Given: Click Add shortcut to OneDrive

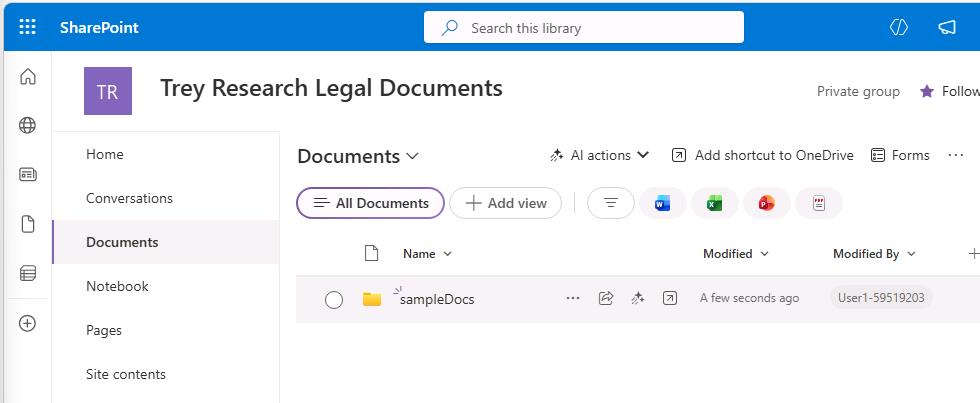Looking at the screenshot, I should 762,155.
